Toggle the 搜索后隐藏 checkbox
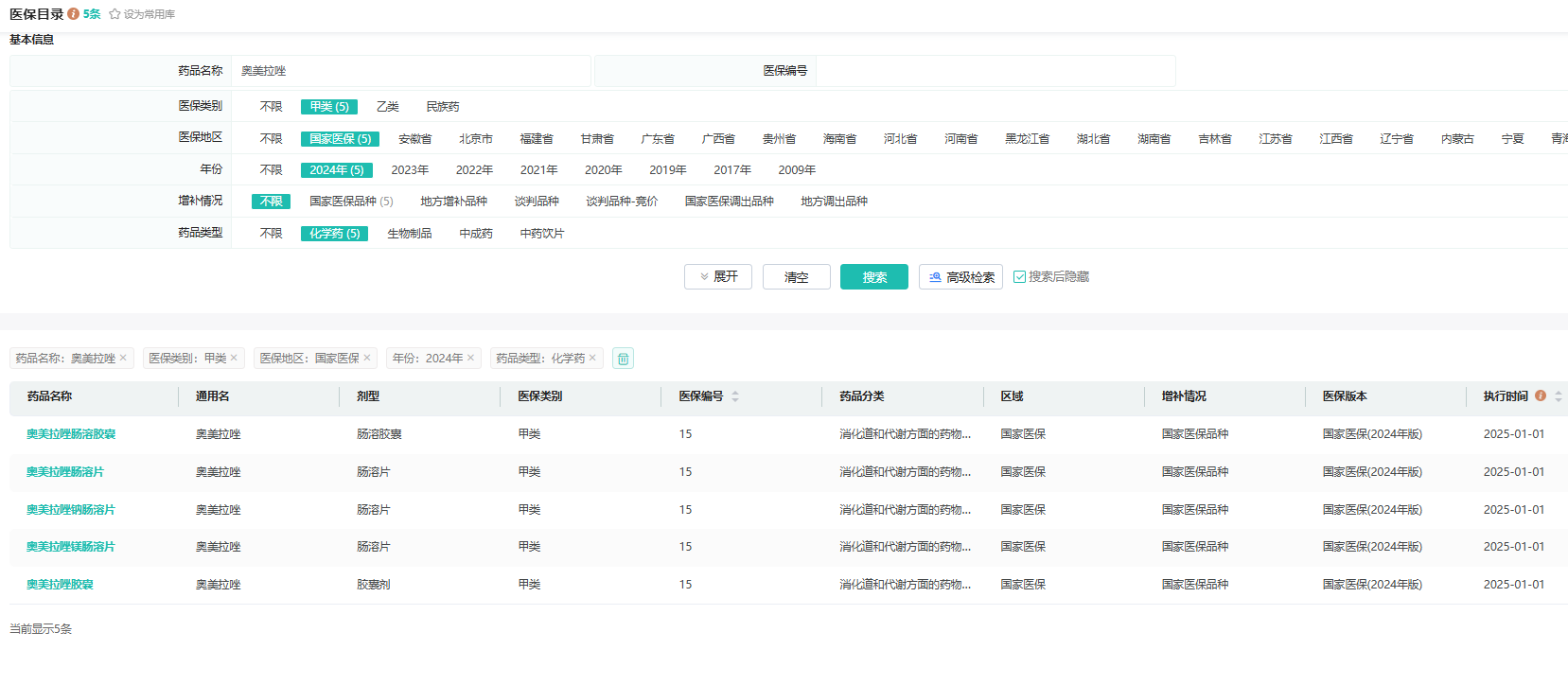1568x685 pixels. (1019, 277)
